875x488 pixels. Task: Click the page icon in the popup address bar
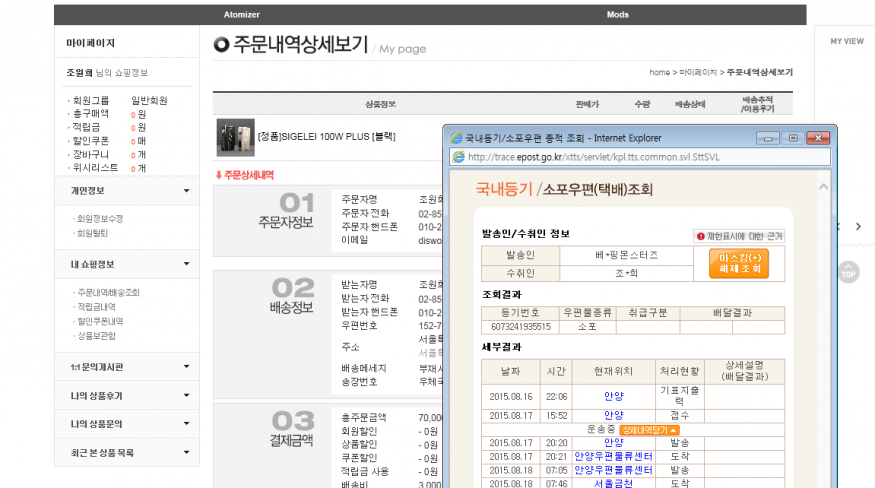pyautogui.click(x=457, y=157)
